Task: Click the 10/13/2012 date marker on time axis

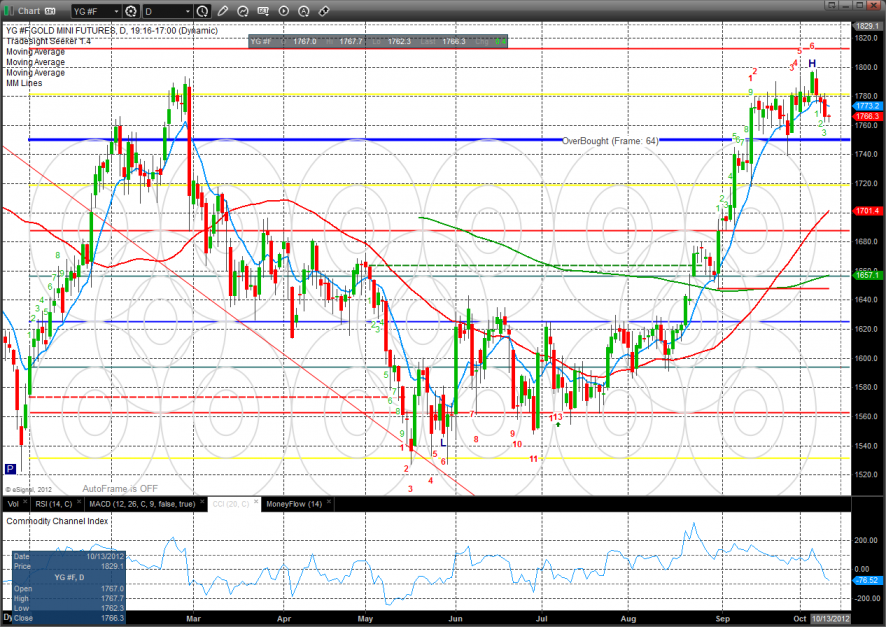Action: pos(828,621)
